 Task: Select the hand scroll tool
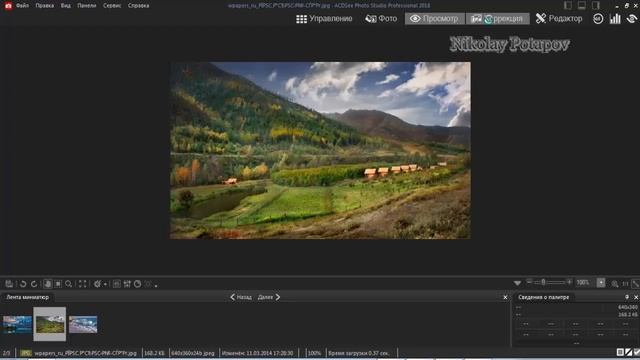tap(47, 284)
